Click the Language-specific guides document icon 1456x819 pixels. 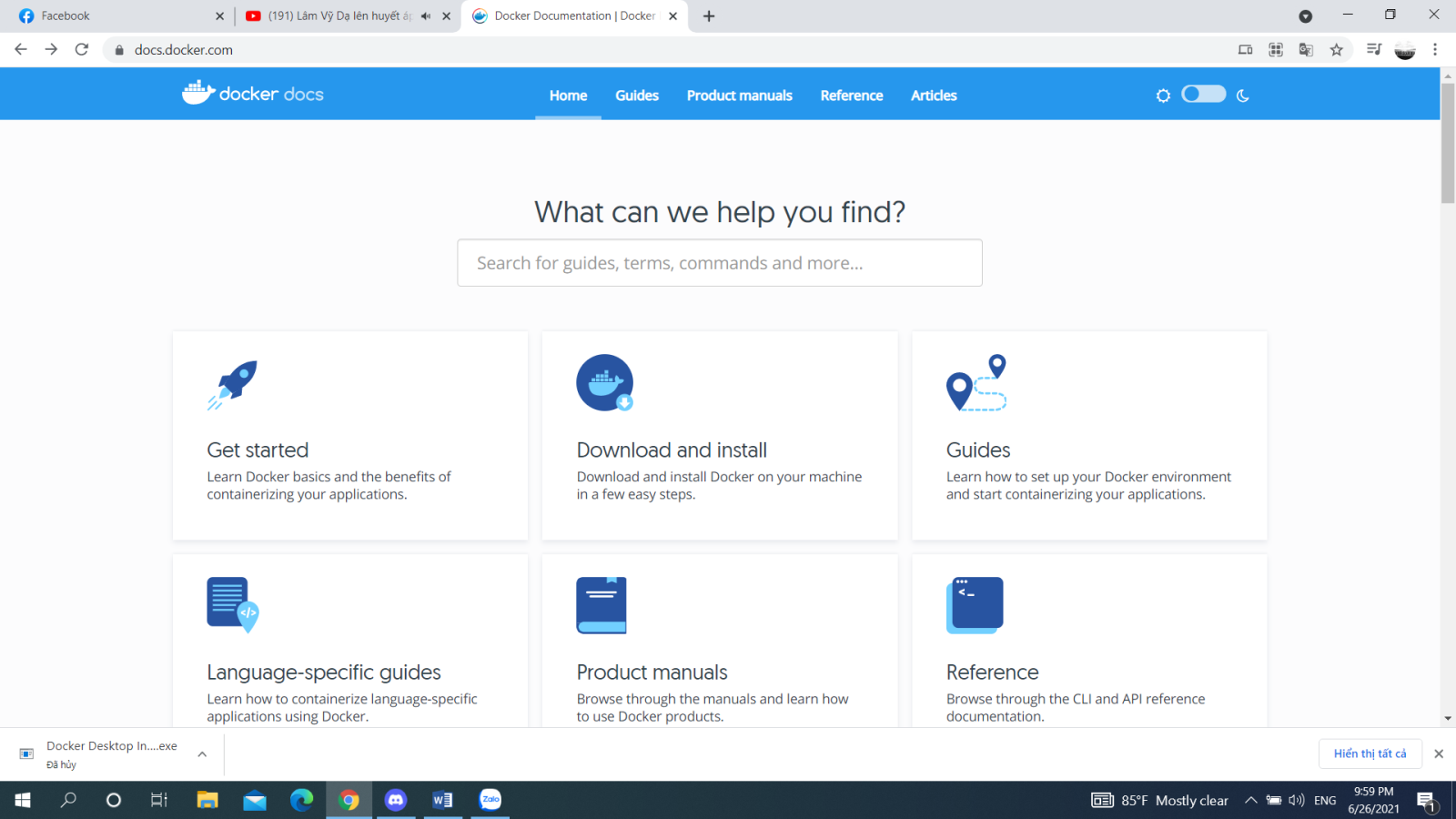click(x=233, y=605)
